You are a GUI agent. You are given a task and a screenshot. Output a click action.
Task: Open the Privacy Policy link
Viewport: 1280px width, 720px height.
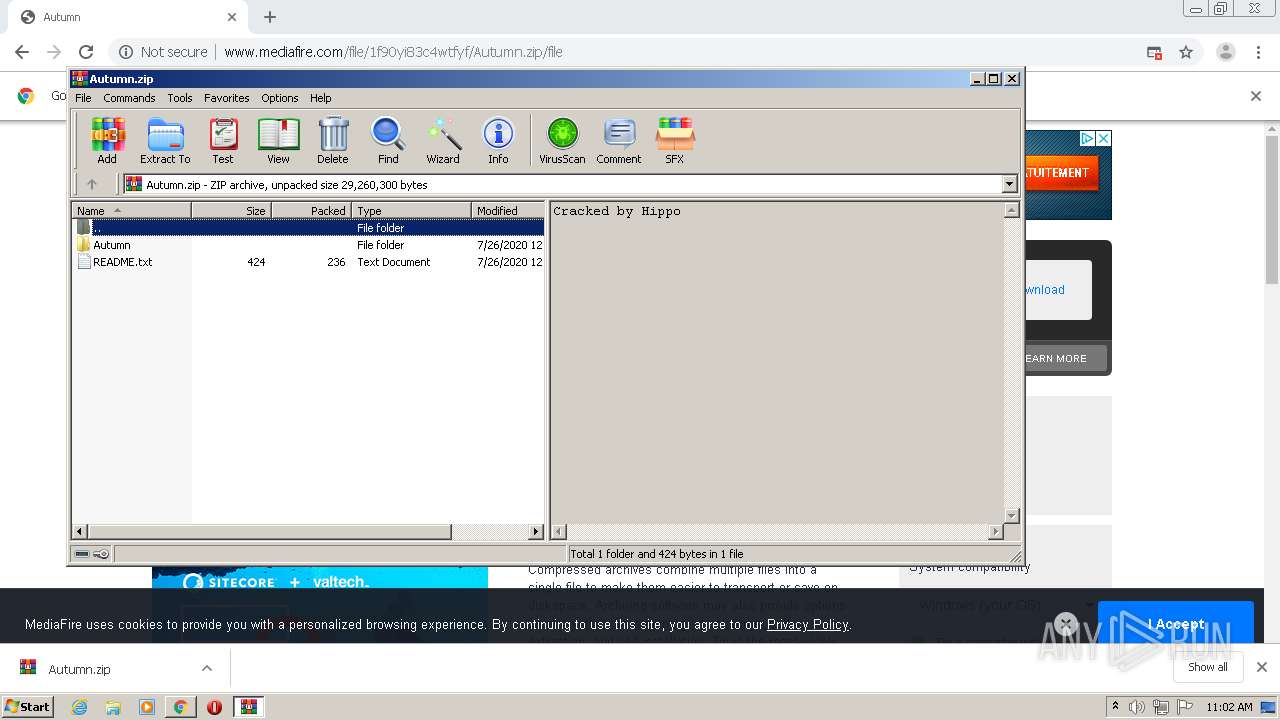click(807, 624)
